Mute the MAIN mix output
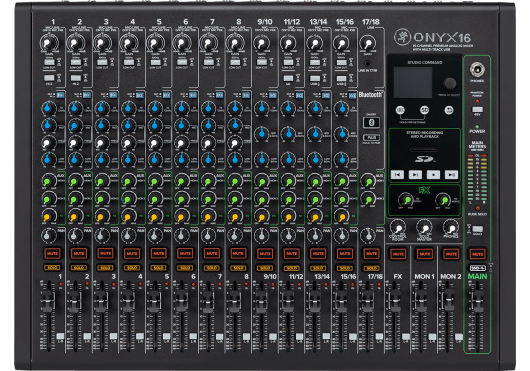 [477, 254]
